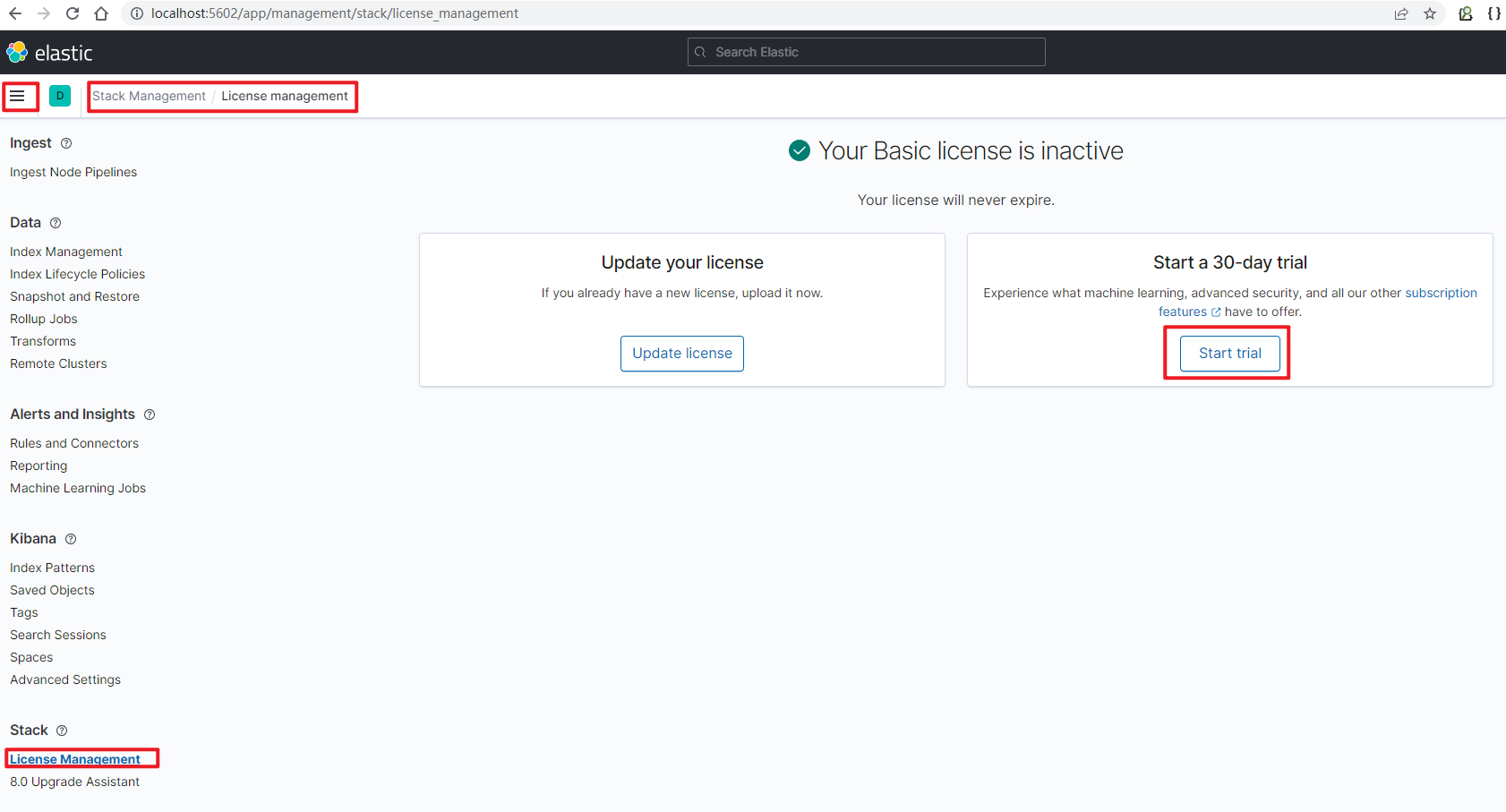Open the main navigation hamburger menu

(x=19, y=96)
